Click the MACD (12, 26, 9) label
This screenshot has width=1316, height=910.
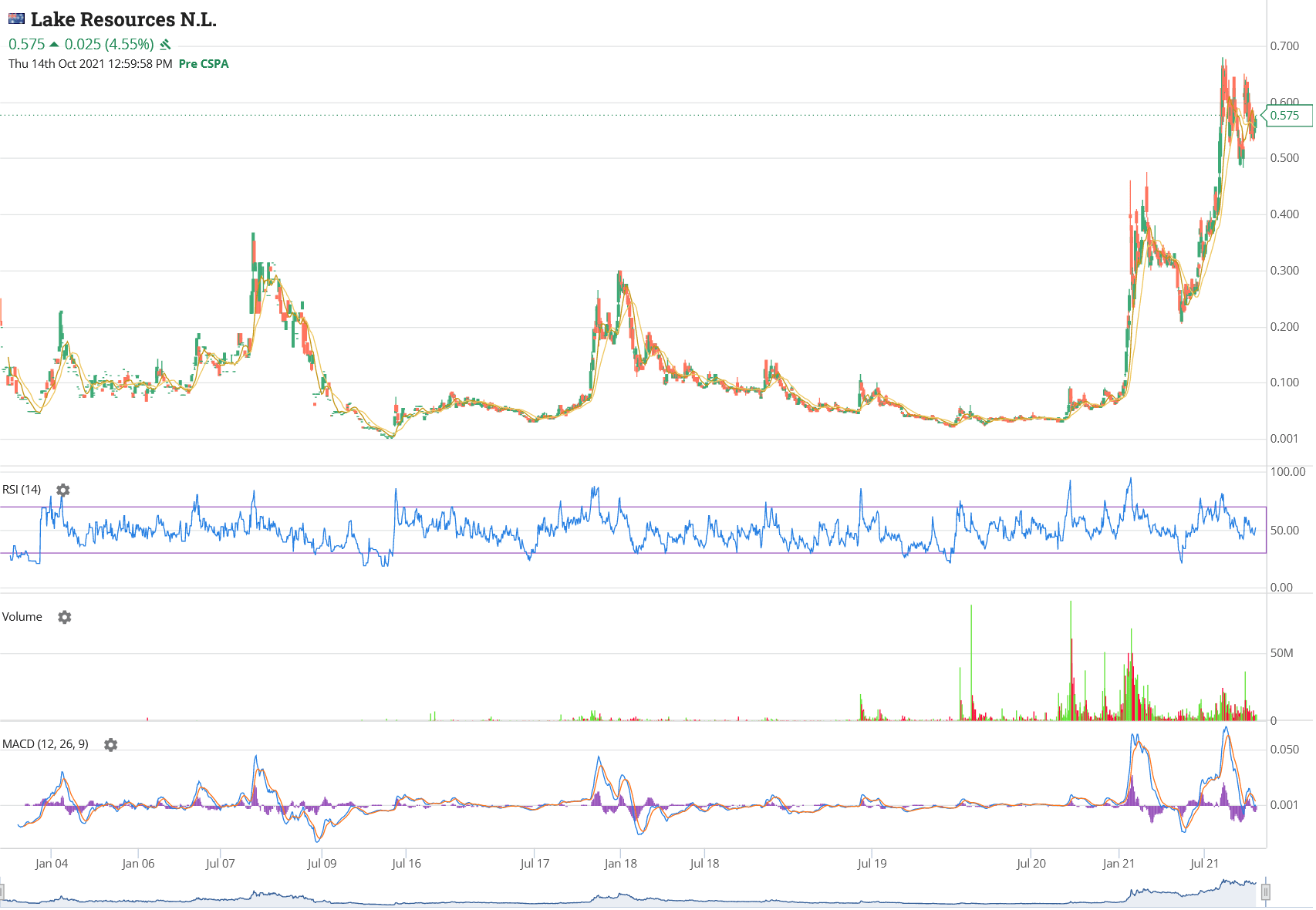[46, 744]
